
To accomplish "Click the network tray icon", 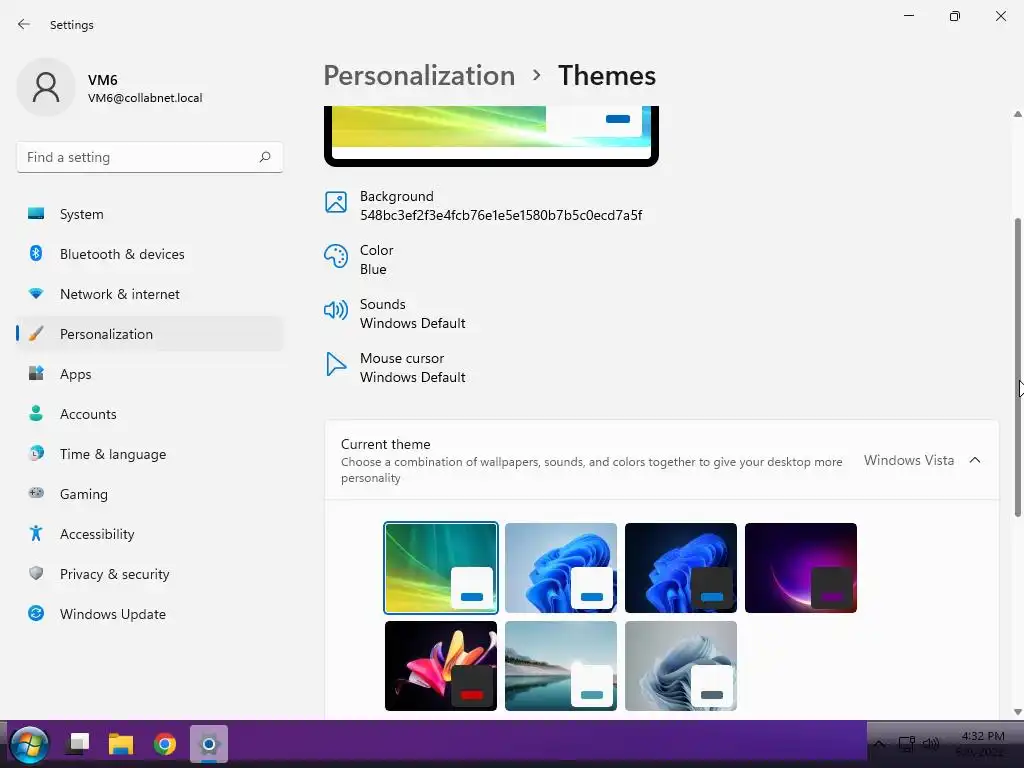I will [x=906, y=744].
